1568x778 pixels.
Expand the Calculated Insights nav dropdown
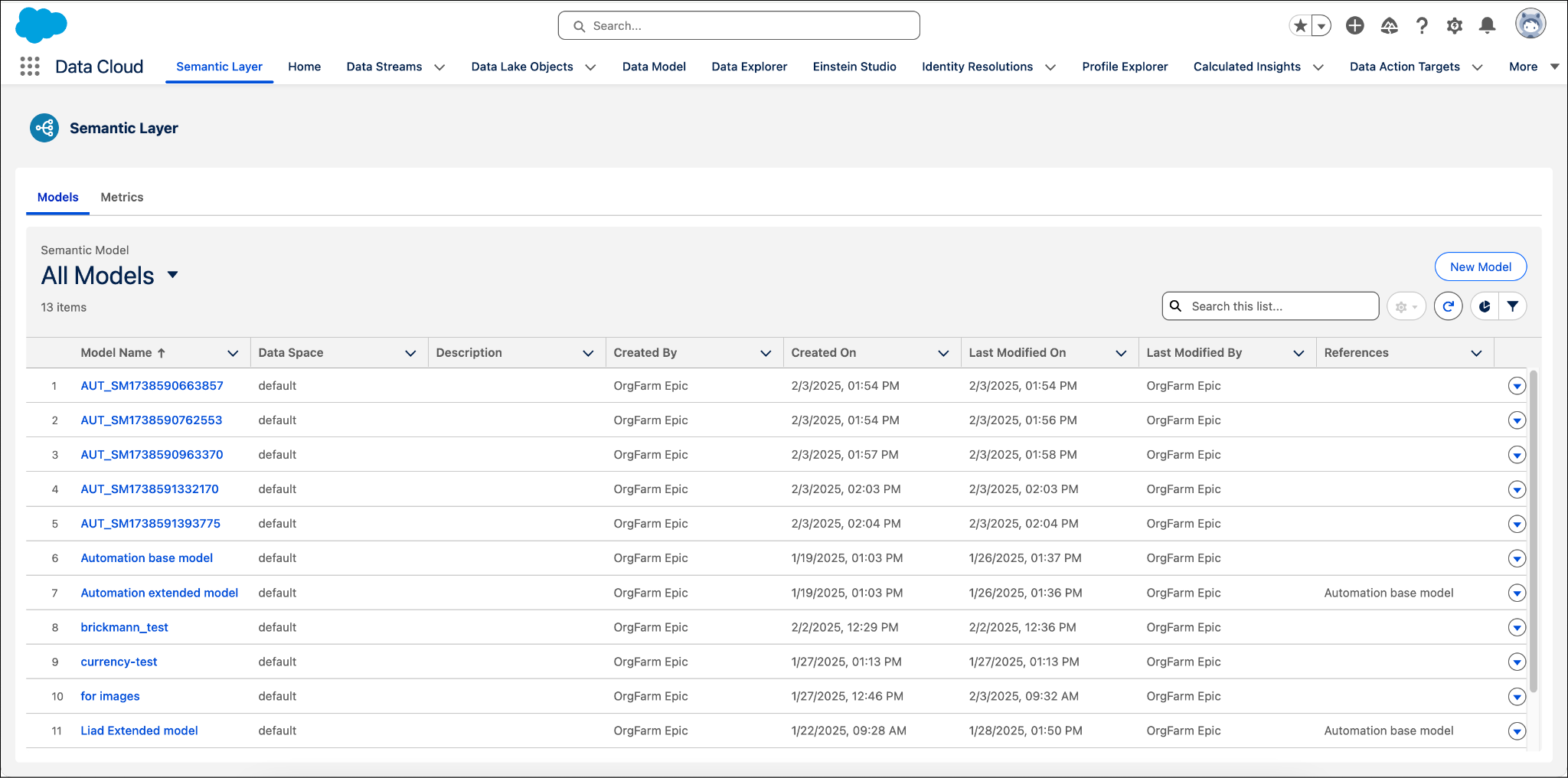tap(1318, 67)
